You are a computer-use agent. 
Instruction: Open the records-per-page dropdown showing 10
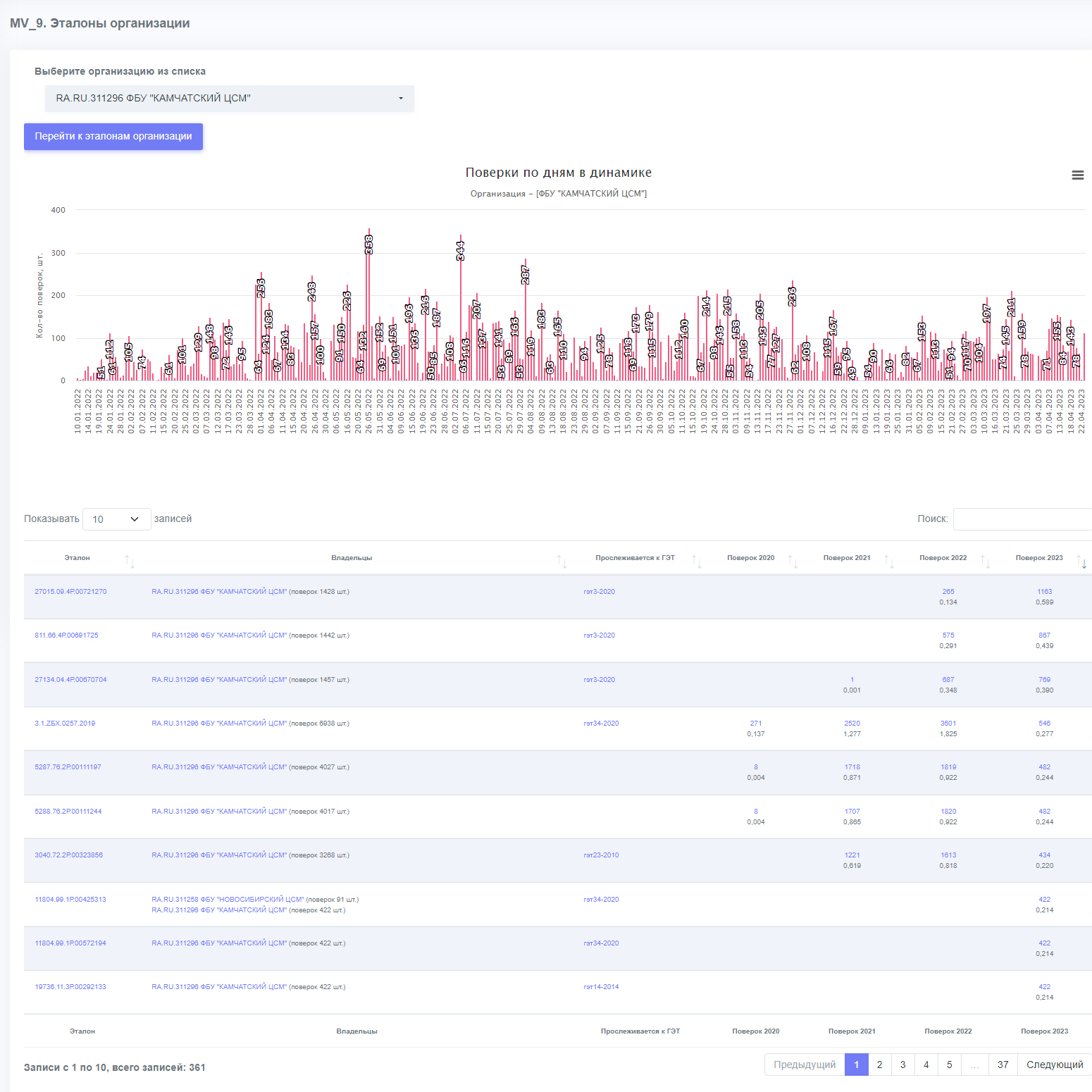(117, 519)
